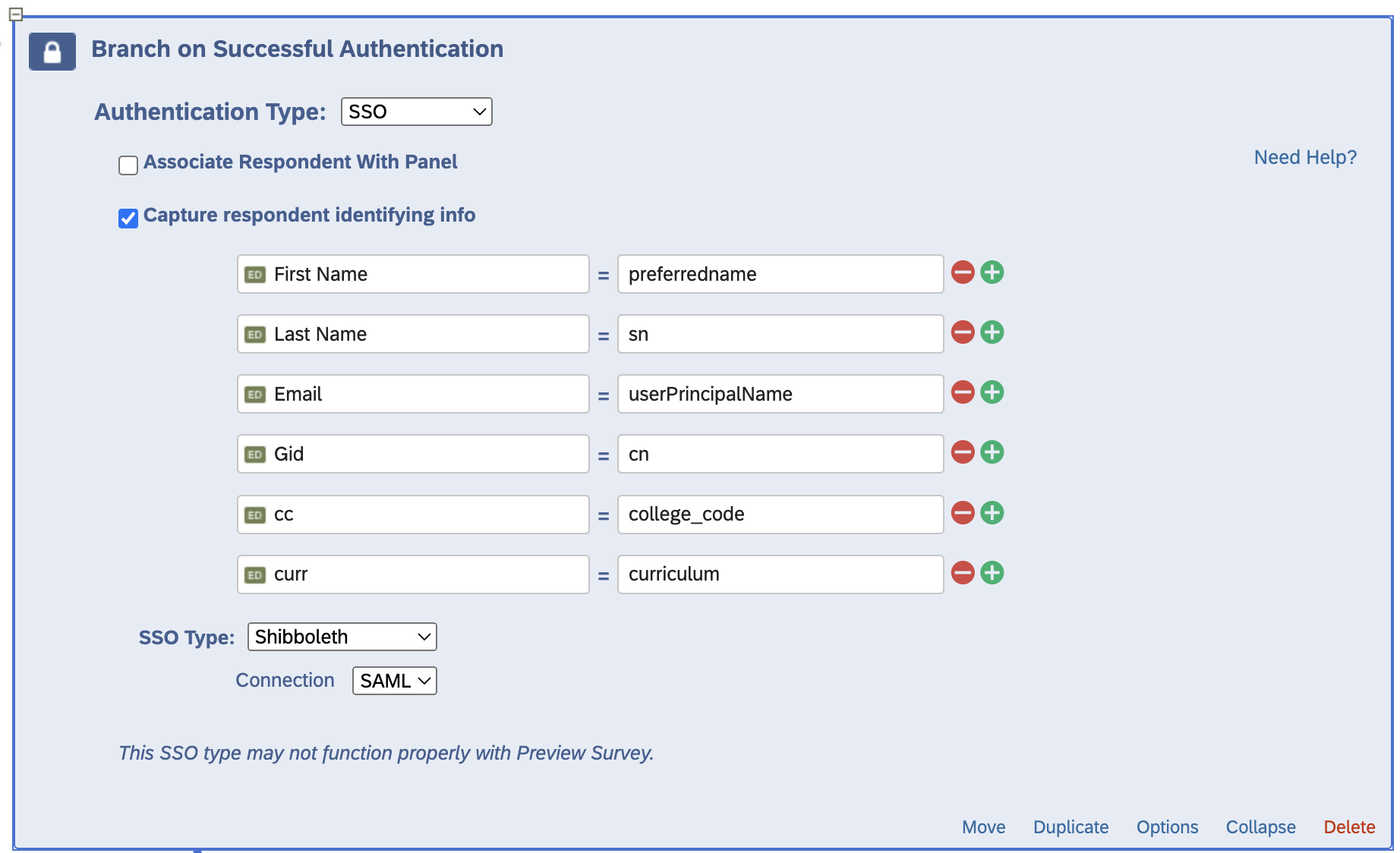The width and height of the screenshot is (1400, 853).
Task: Click the ED icon beside curr
Action: click(x=255, y=574)
